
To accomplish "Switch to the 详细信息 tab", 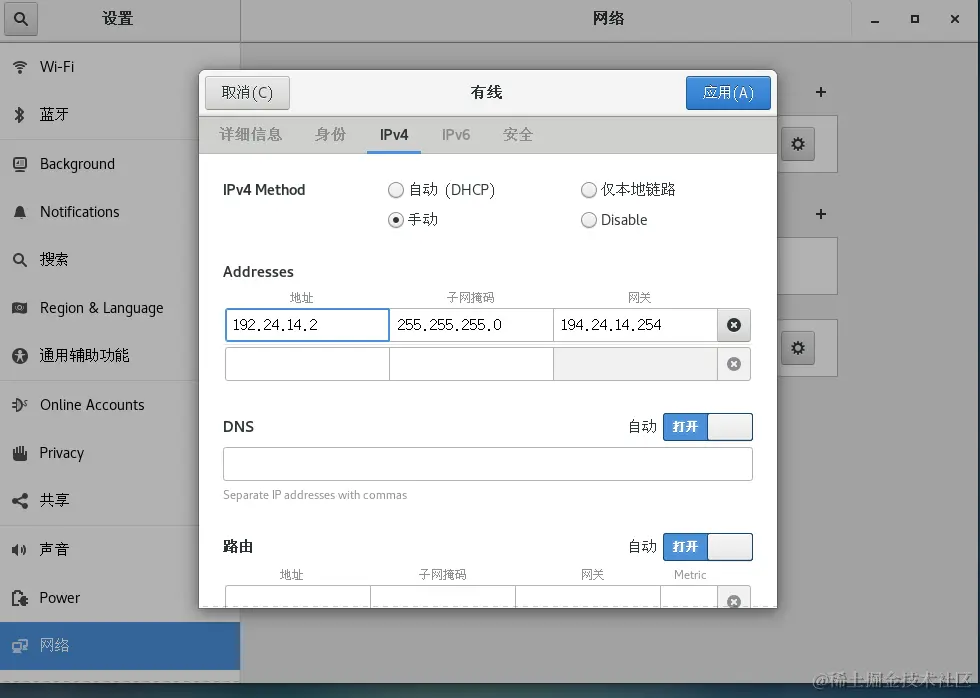I will click(251, 135).
